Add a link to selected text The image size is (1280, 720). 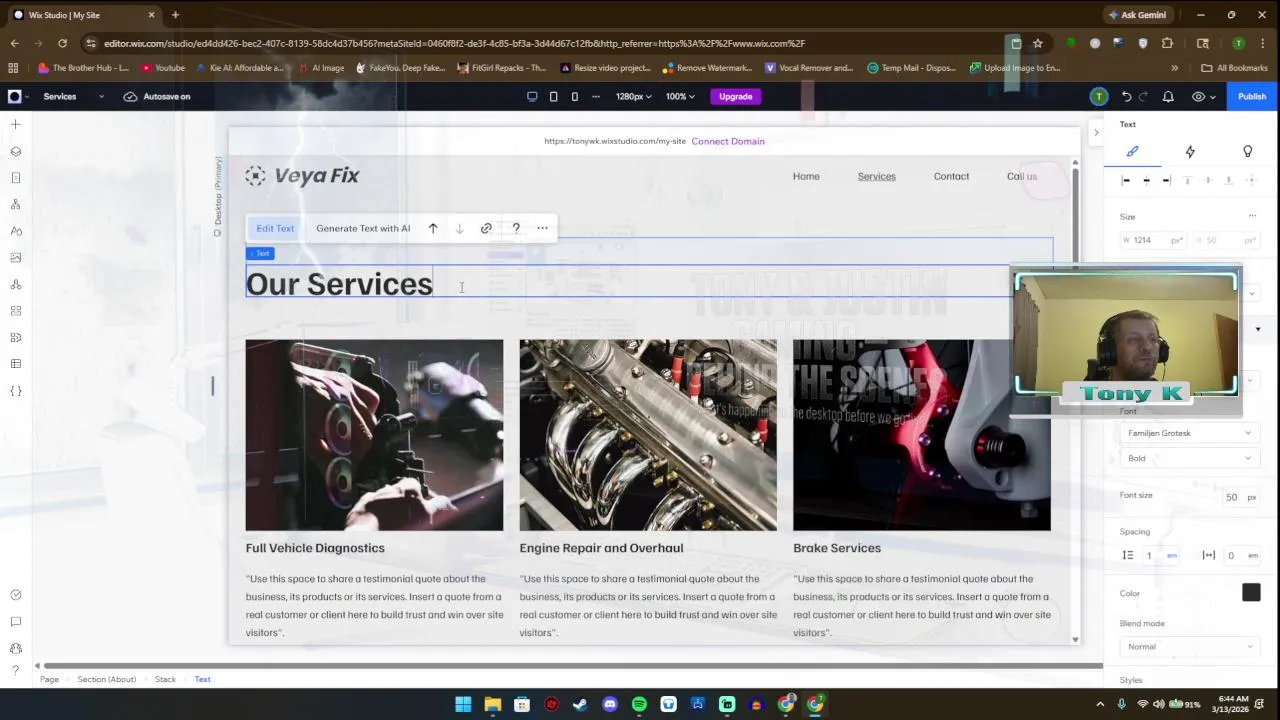486,228
